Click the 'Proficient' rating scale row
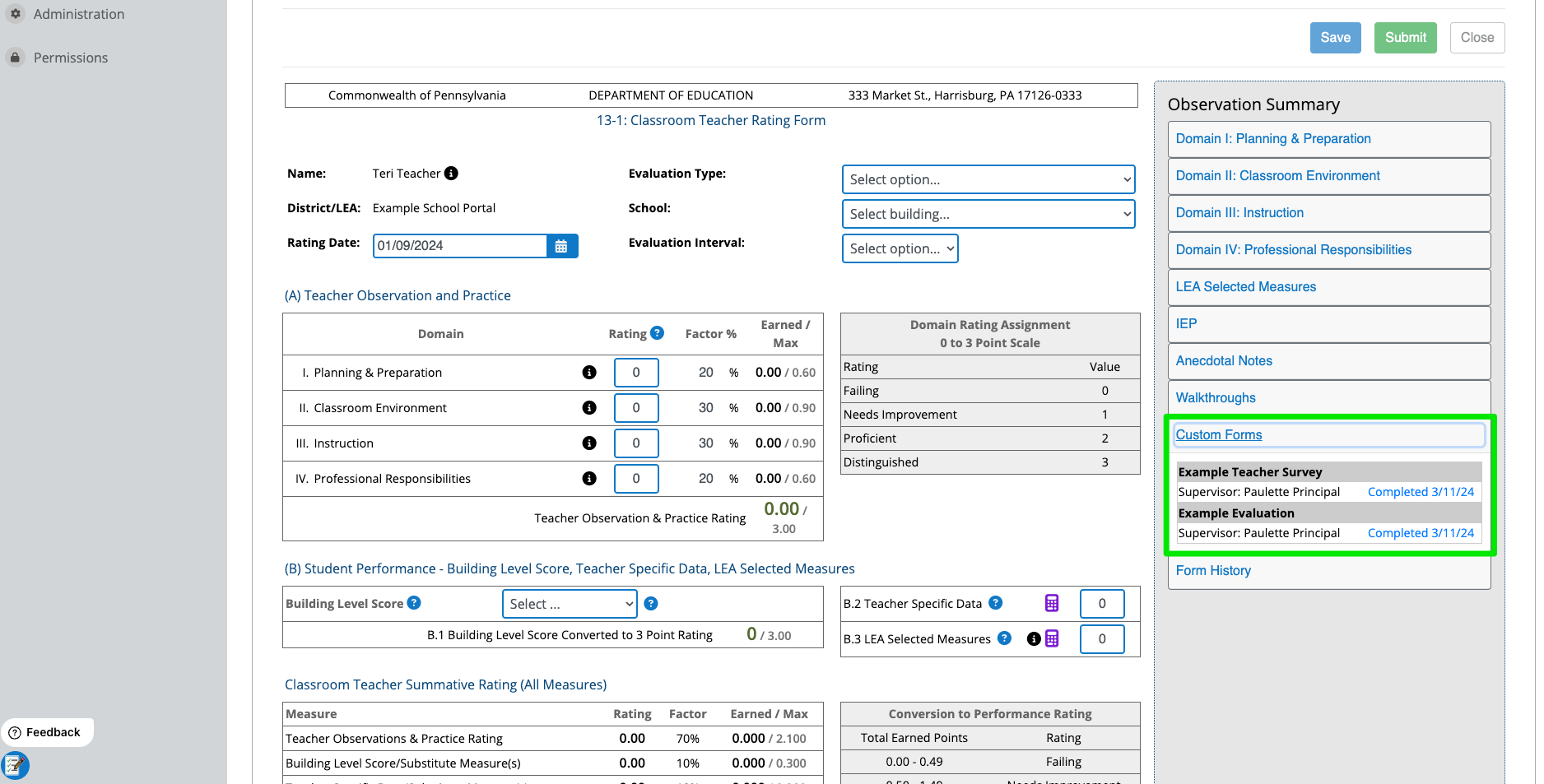This screenshot has width=1544, height=784. (x=990, y=438)
